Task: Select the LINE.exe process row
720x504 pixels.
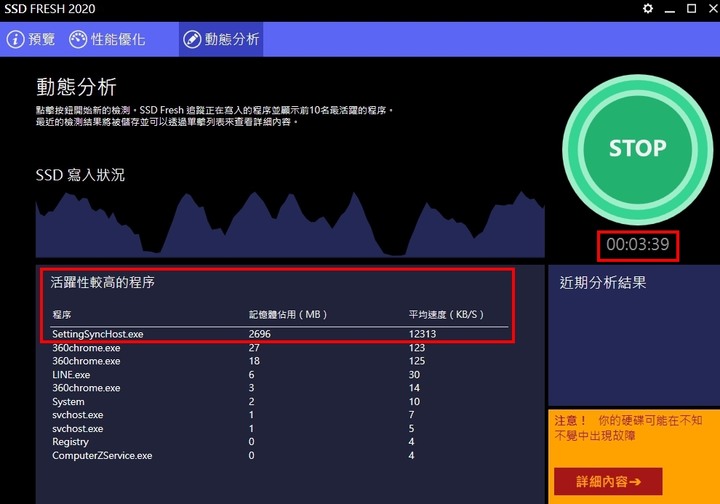Action: pos(280,375)
